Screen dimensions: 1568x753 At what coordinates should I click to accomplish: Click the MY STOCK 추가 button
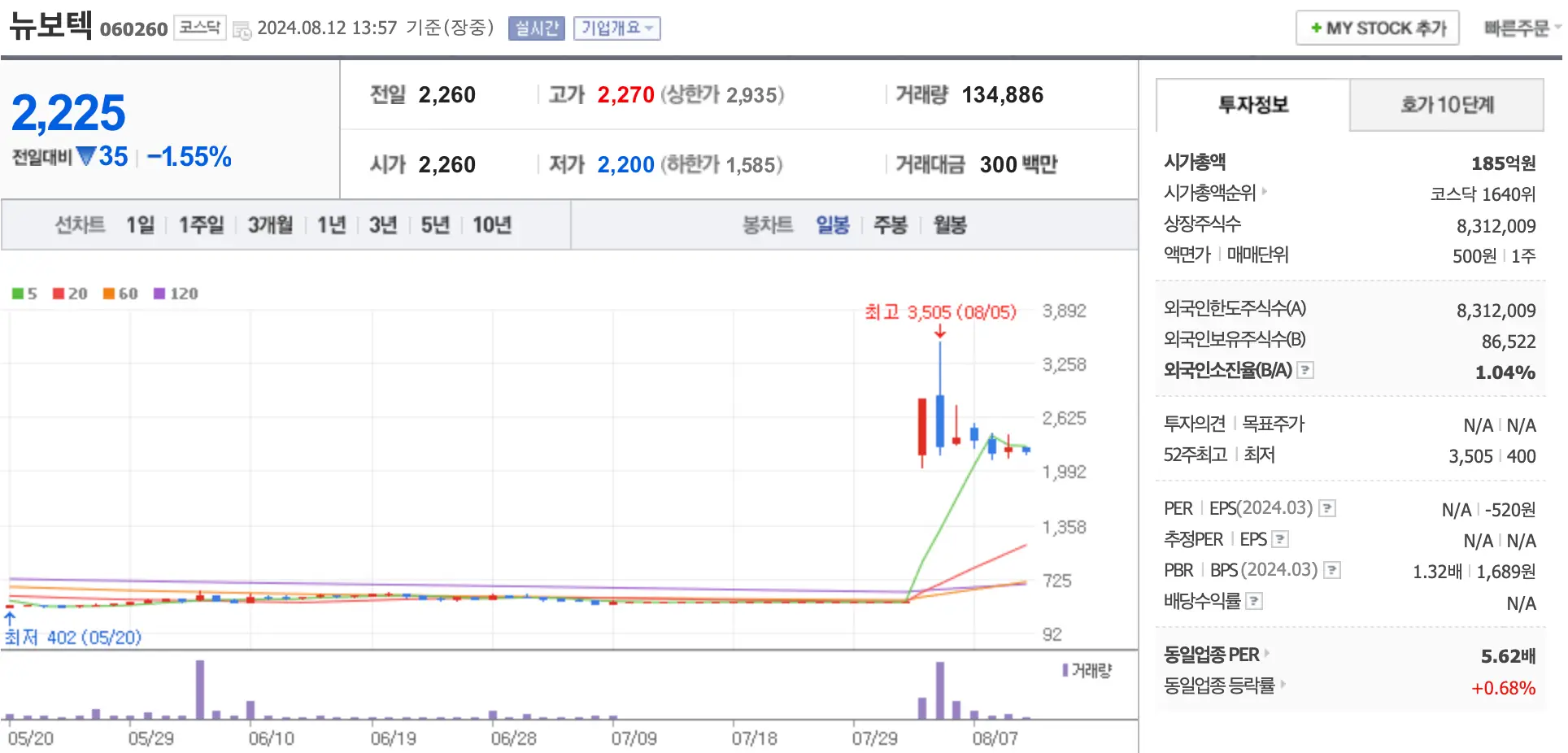tap(1378, 27)
